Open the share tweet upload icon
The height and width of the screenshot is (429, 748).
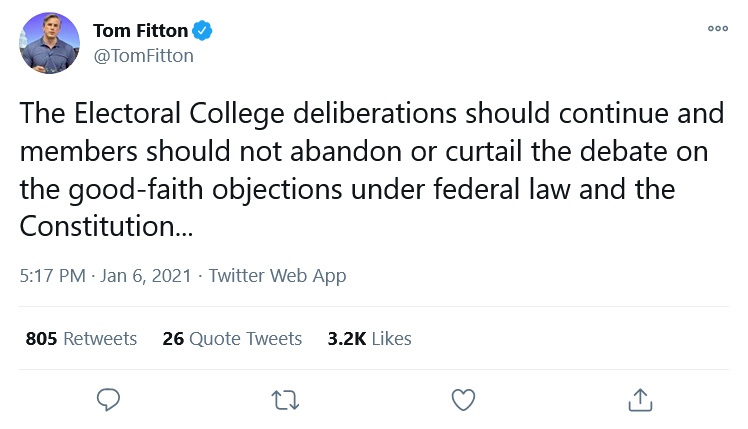(640, 399)
